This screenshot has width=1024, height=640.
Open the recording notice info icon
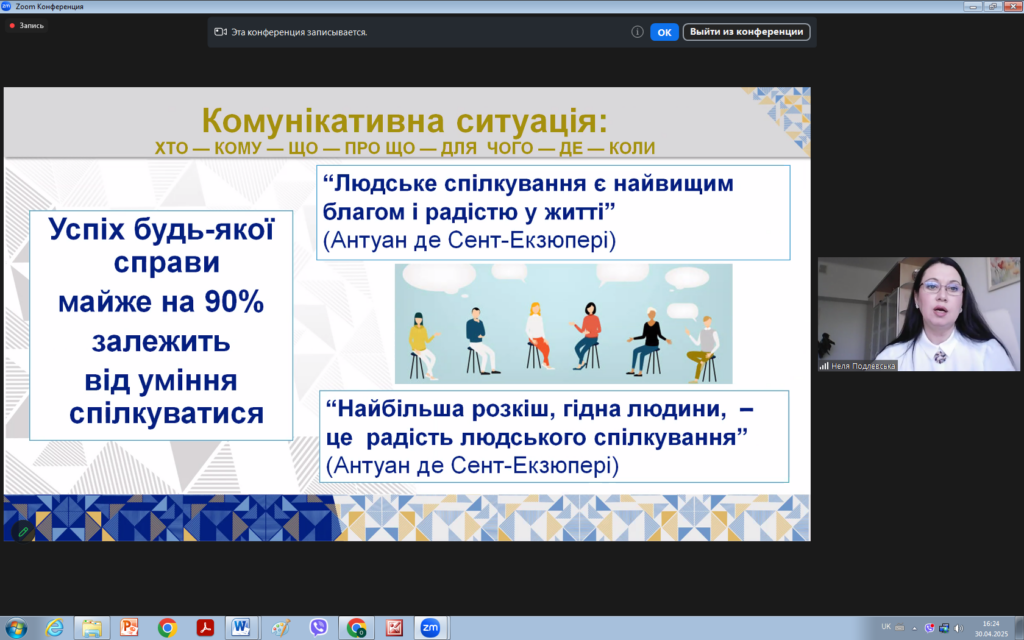637,32
